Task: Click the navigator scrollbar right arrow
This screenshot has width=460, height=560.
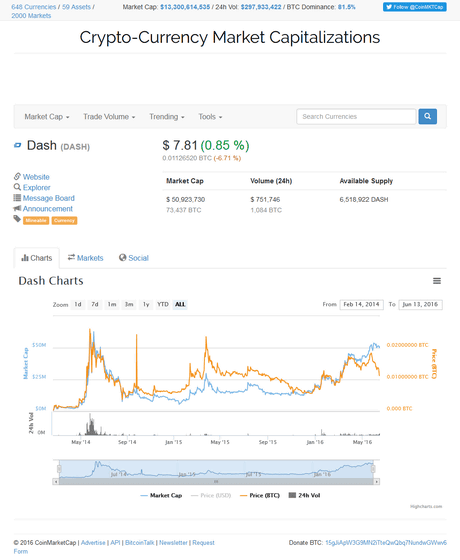Action: (377, 482)
